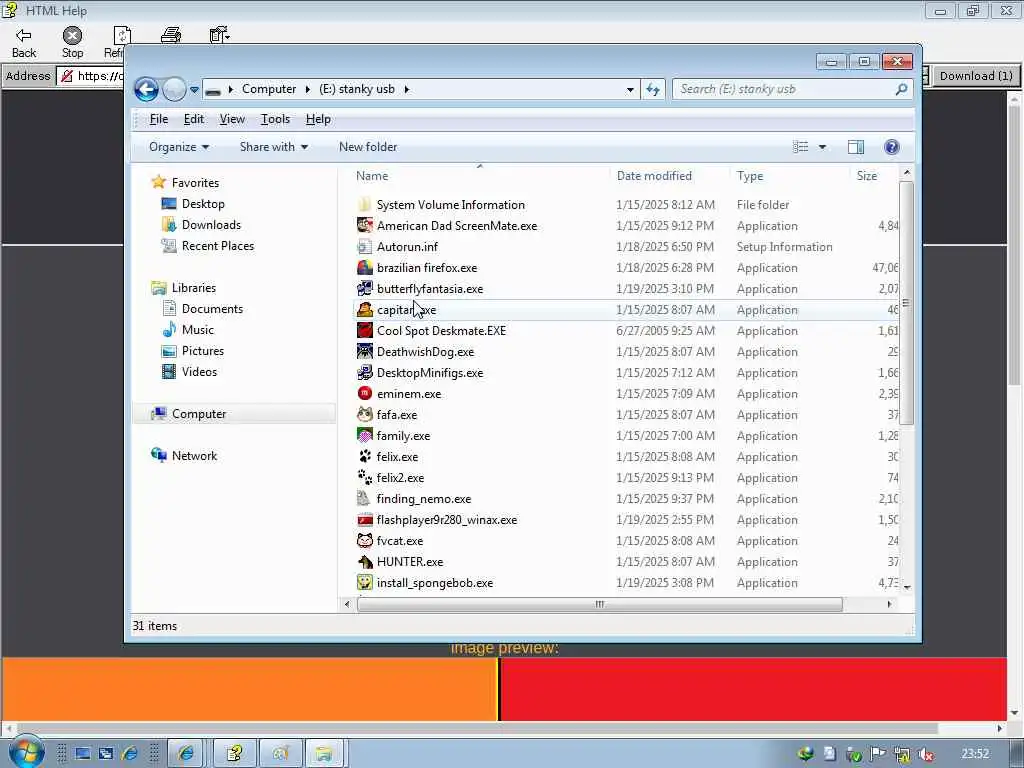1024x768 pixels.
Task: Toggle the preview pane icon
Action: tap(856, 147)
